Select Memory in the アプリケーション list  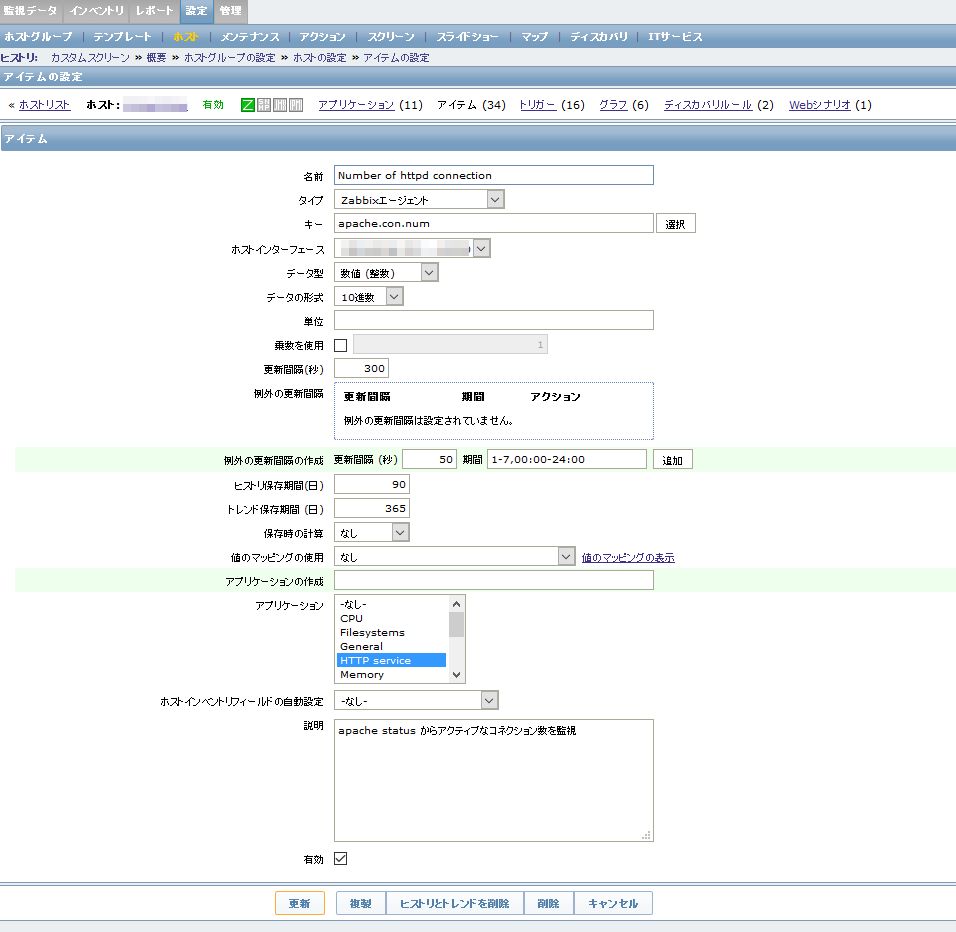click(362, 675)
